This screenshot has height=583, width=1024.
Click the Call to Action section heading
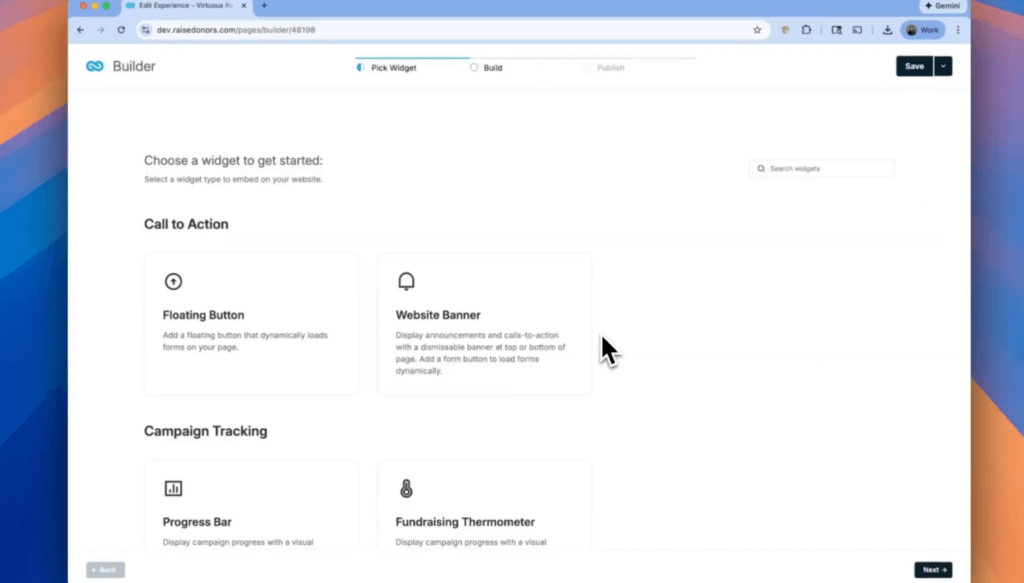point(186,224)
